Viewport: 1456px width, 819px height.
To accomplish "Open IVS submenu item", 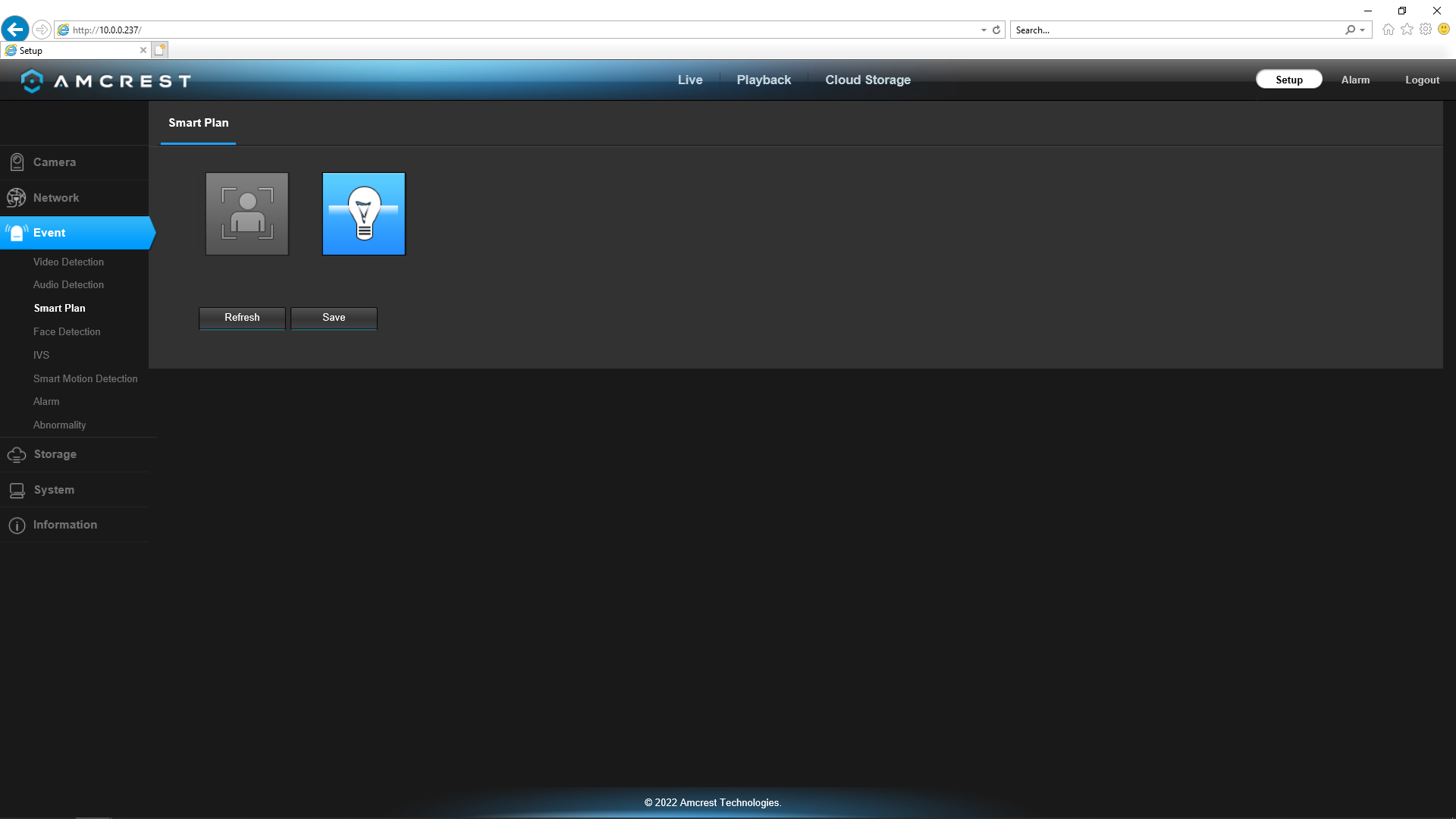I will pos(41,355).
